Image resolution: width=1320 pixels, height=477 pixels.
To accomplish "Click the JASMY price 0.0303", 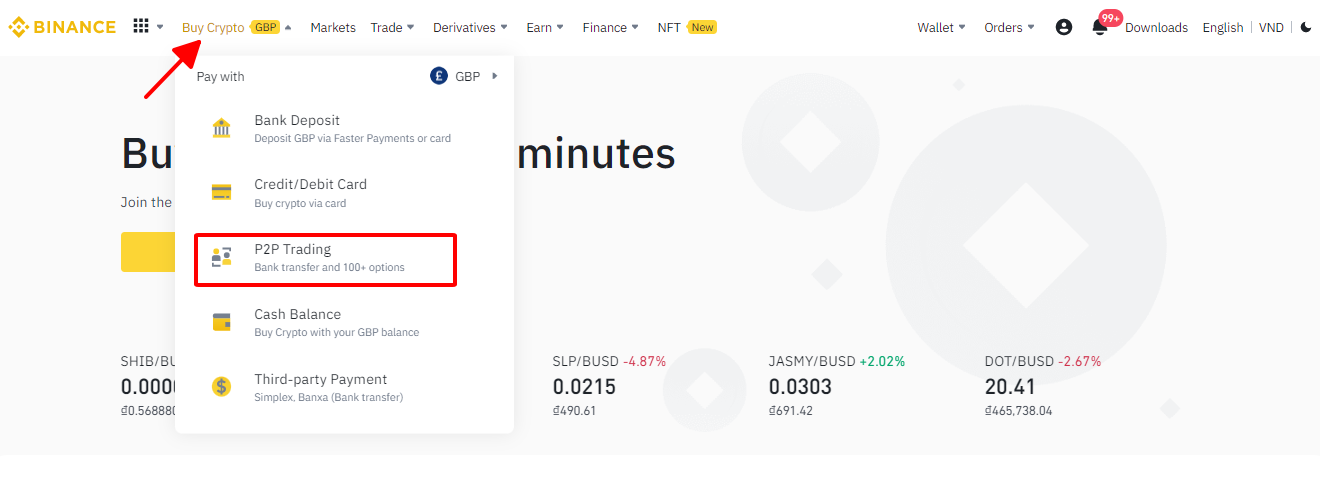I will coord(800,387).
